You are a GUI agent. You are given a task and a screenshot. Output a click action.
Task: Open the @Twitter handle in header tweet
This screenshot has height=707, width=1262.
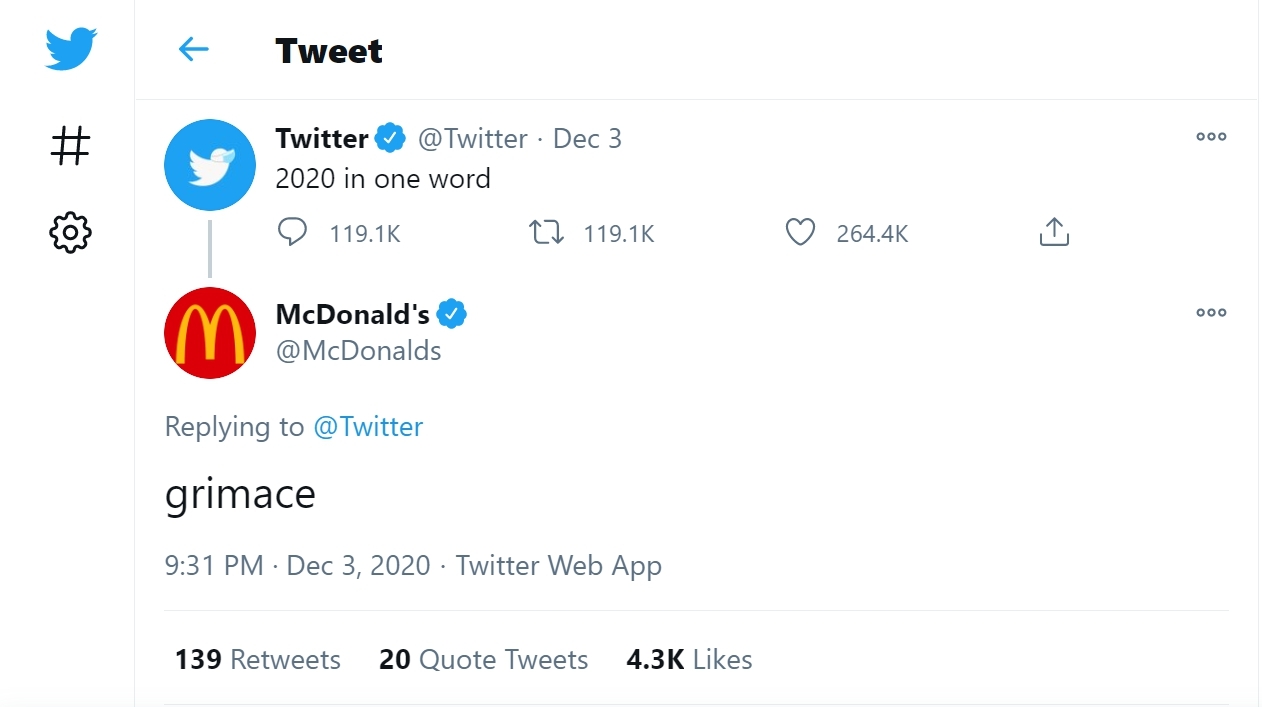pyautogui.click(x=472, y=138)
